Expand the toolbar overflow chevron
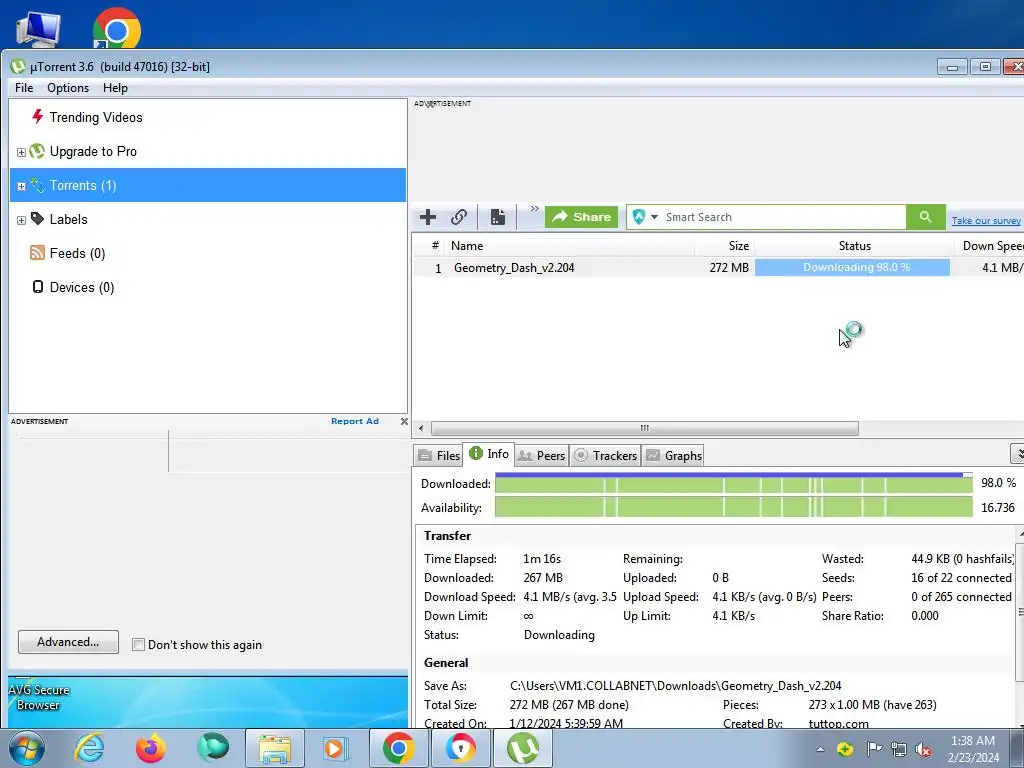The image size is (1024, 768). click(534, 209)
